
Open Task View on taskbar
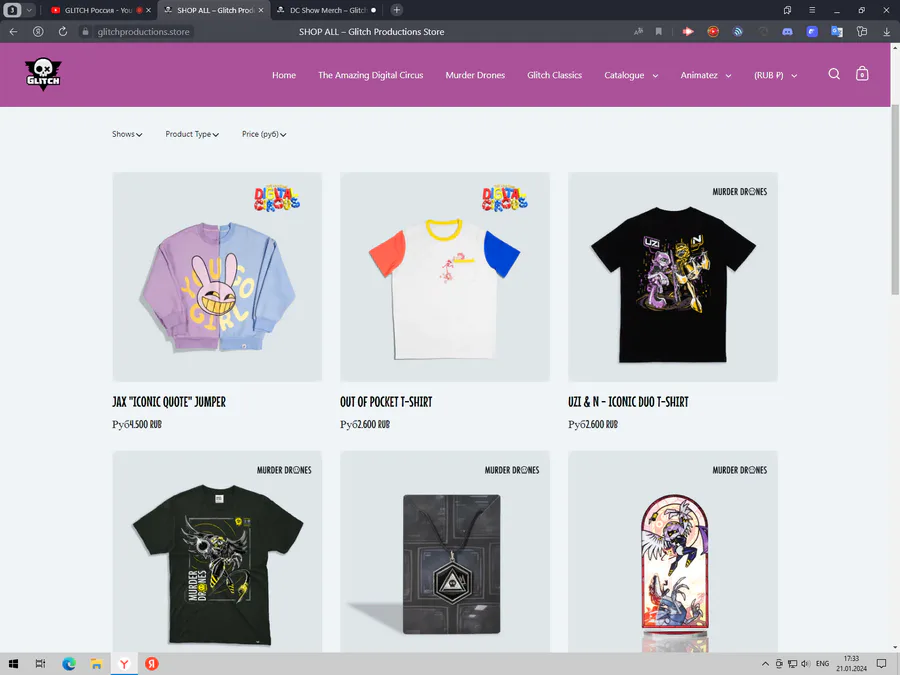click(40, 664)
